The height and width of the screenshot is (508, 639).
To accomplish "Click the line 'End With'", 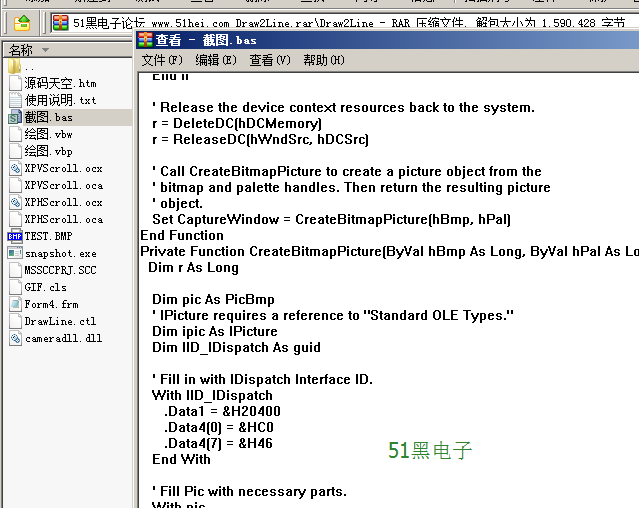I will pos(181,459).
